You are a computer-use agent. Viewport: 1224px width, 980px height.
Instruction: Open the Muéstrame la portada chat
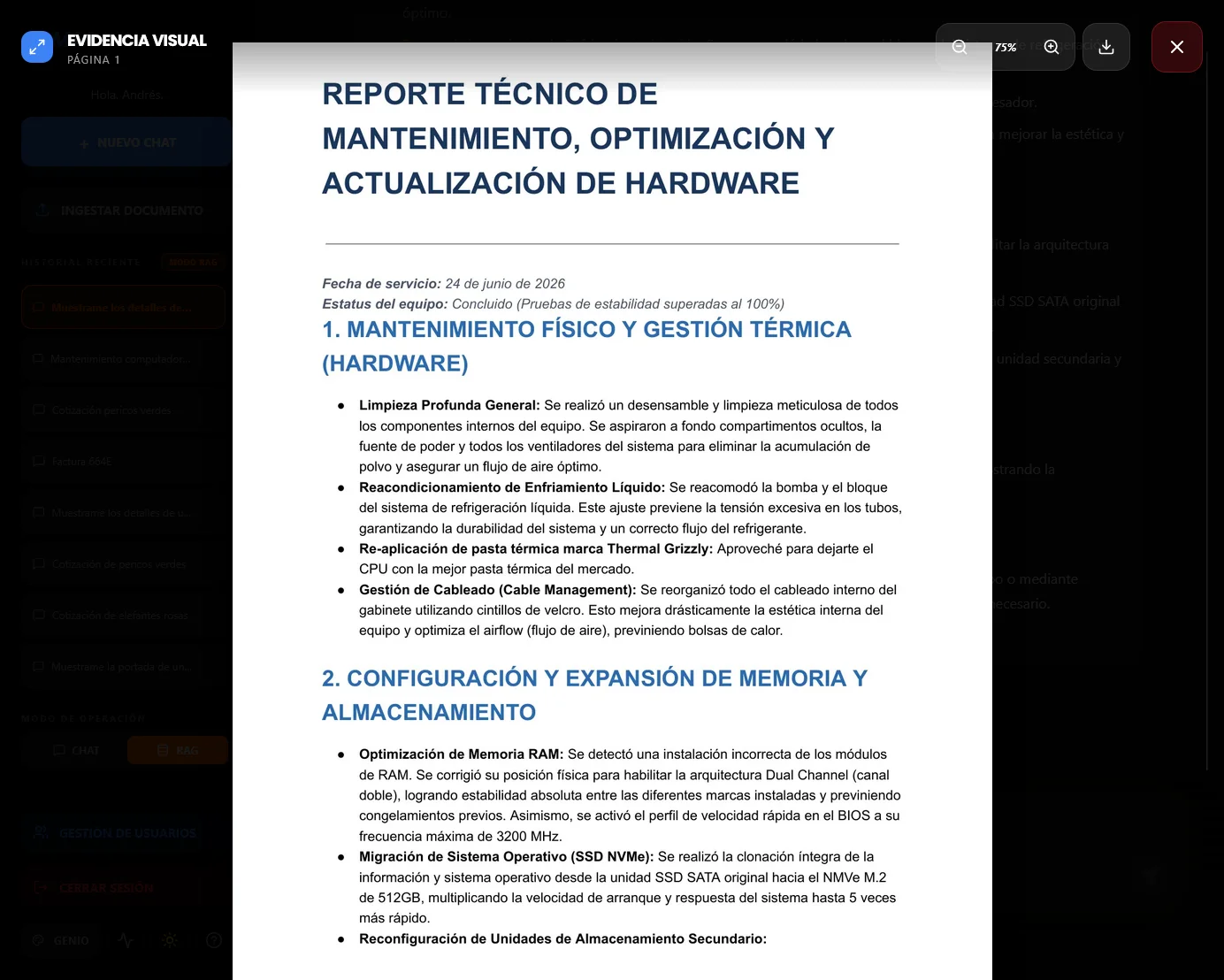click(112, 667)
